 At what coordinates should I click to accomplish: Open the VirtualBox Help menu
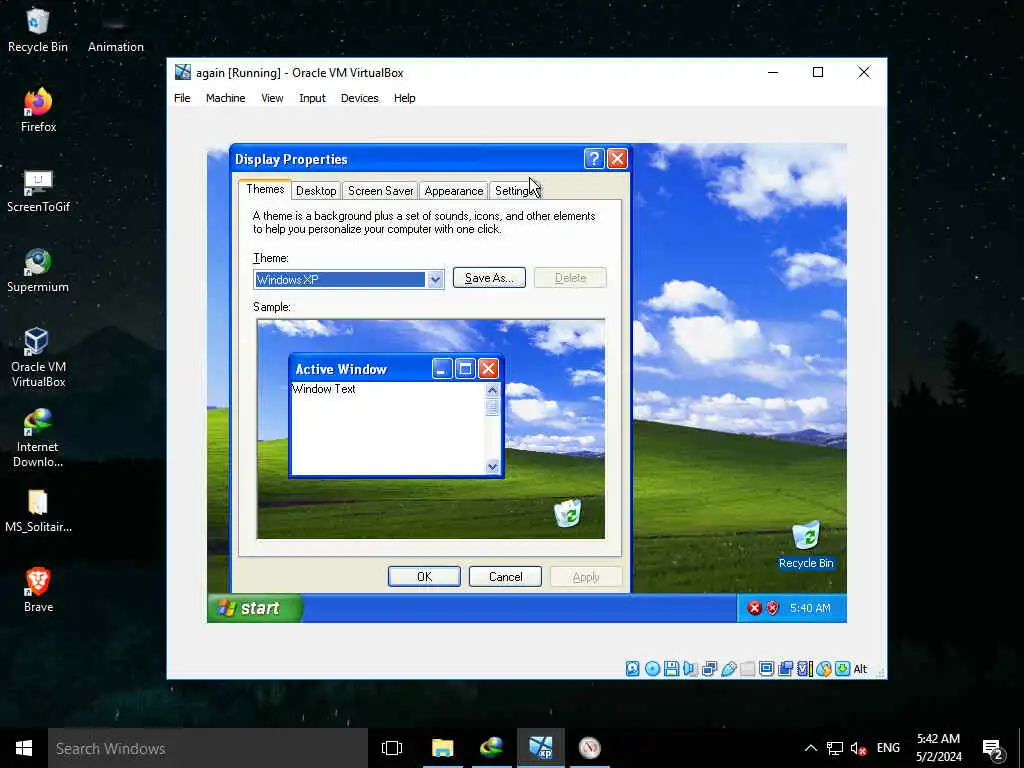point(404,98)
